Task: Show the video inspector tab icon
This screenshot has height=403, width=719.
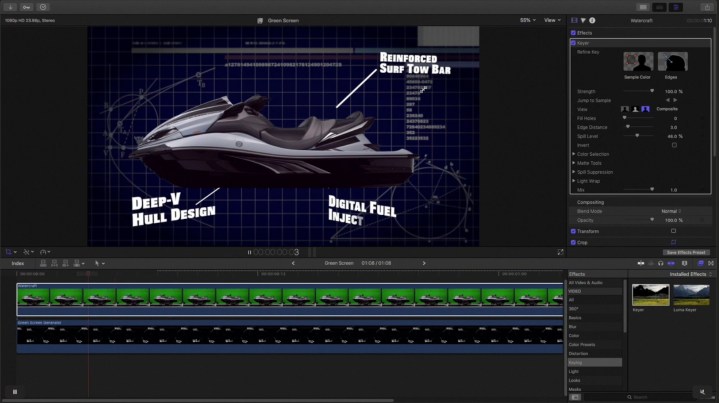Action: (x=574, y=19)
